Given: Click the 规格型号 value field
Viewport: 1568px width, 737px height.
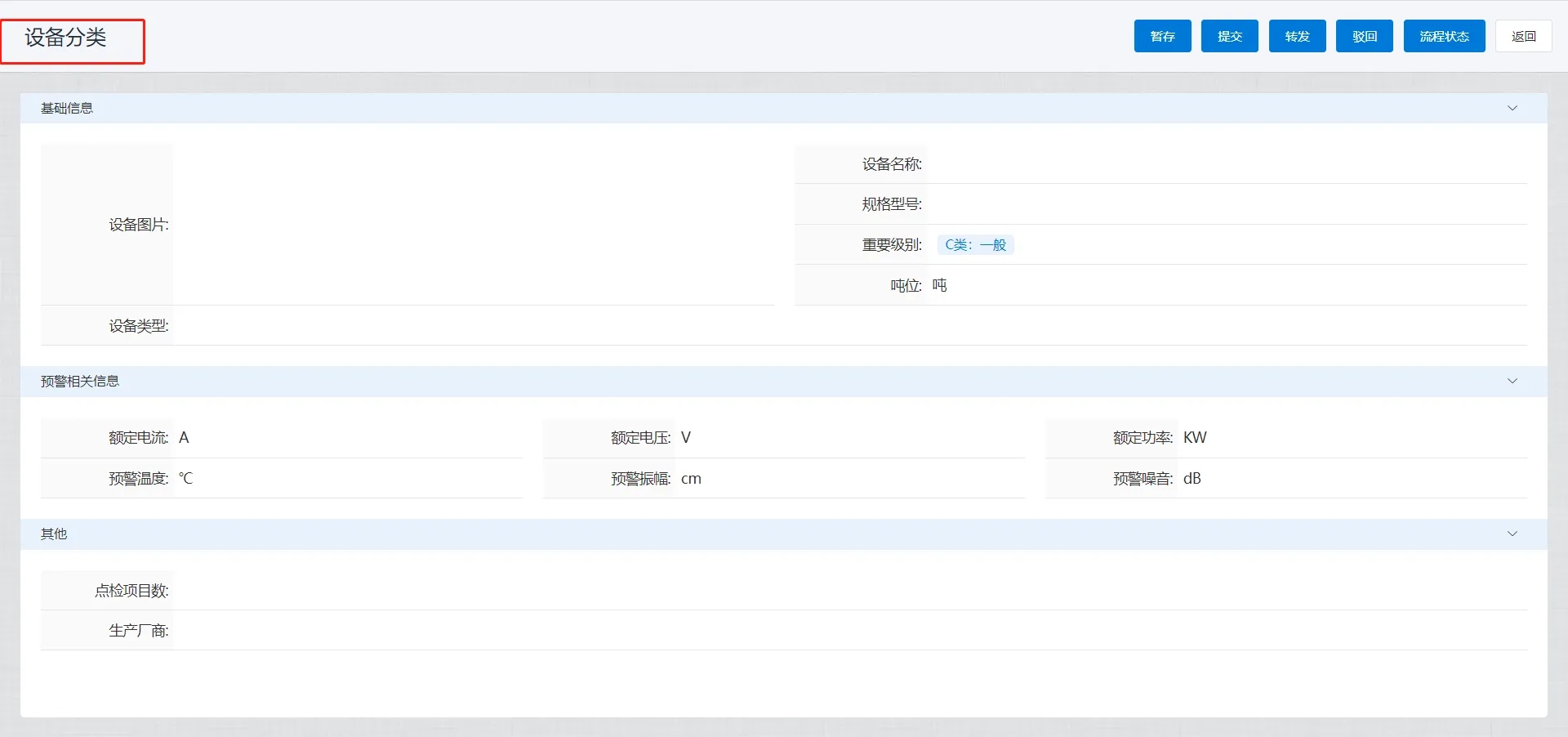Looking at the screenshot, I should tap(1225, 204).
